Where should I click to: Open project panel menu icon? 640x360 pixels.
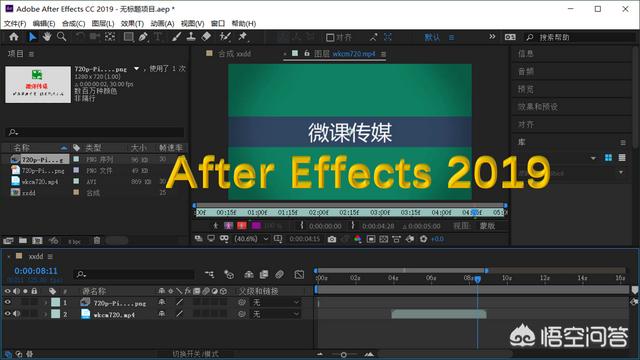31,54
